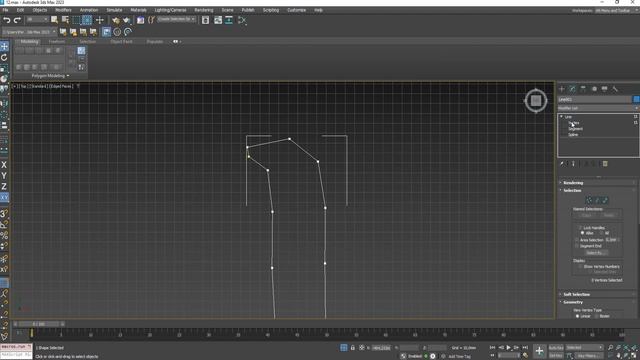Open the Create tab plus icon in command panel
This screenshot has width=640, height=360.
[x=562, y=89]
